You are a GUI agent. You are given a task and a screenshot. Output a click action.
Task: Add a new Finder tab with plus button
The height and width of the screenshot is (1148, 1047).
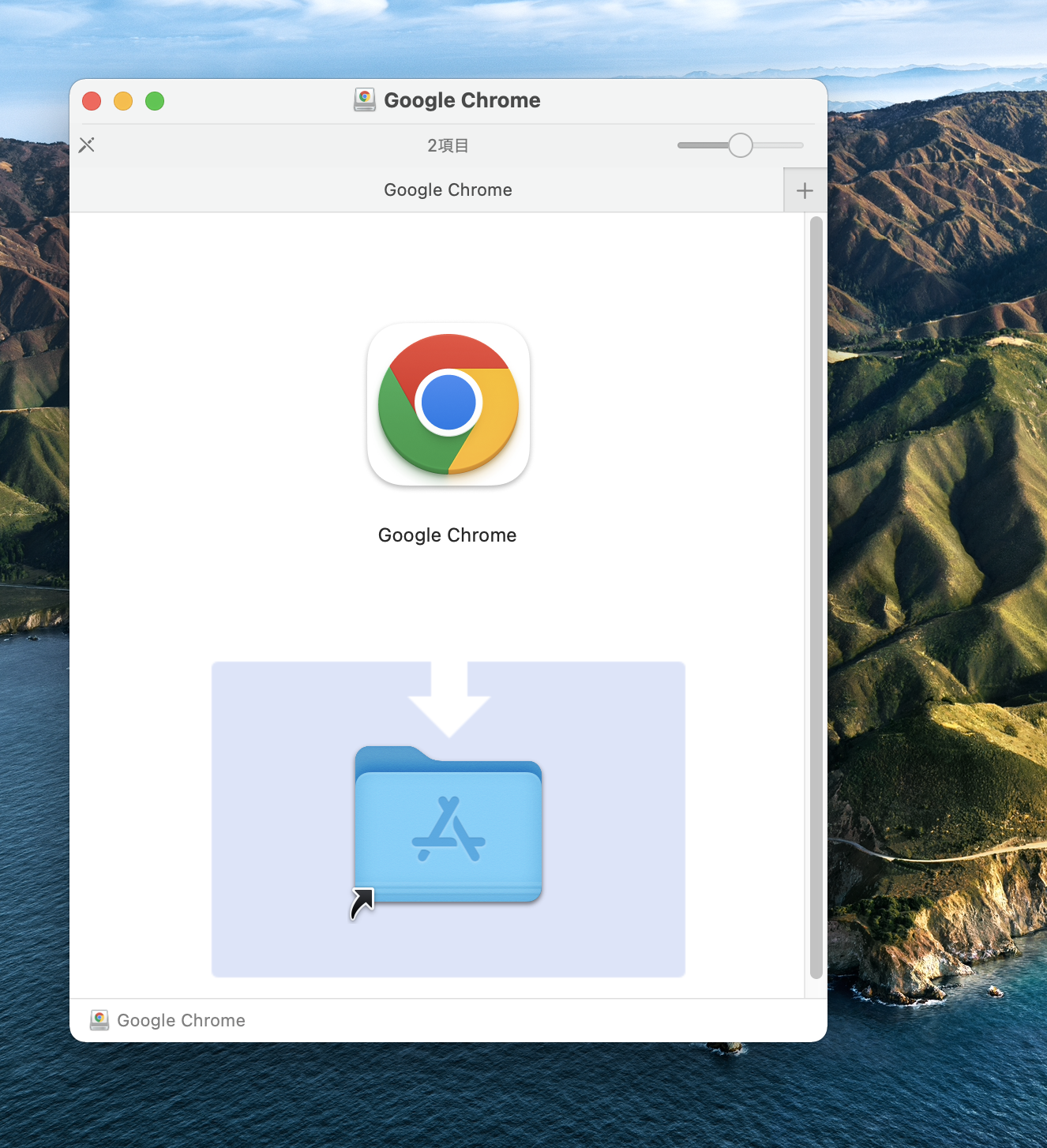pyautogui.click(x=805, y=190)
